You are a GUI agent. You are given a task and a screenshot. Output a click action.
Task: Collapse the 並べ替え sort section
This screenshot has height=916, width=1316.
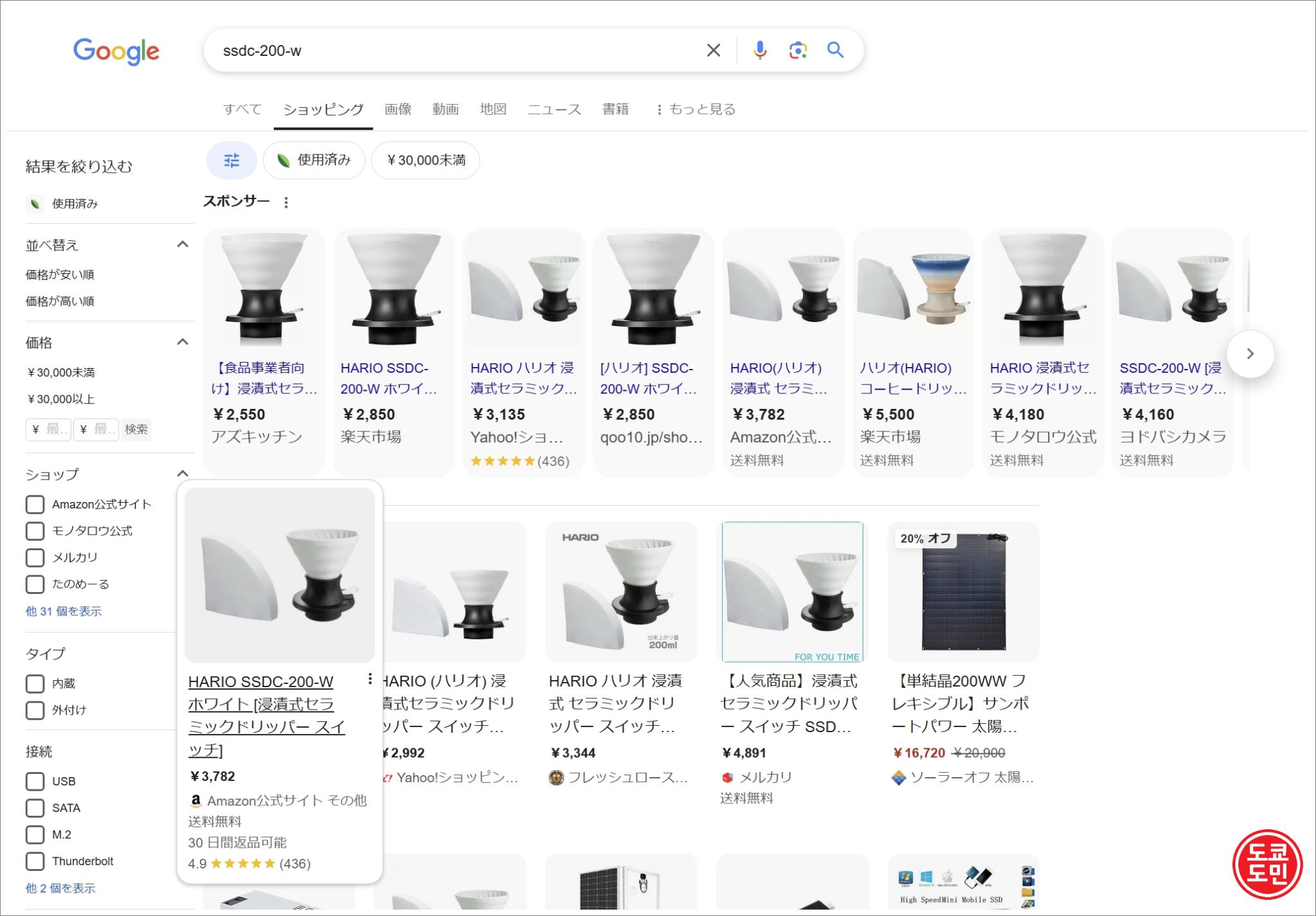(x=183, y=244)
